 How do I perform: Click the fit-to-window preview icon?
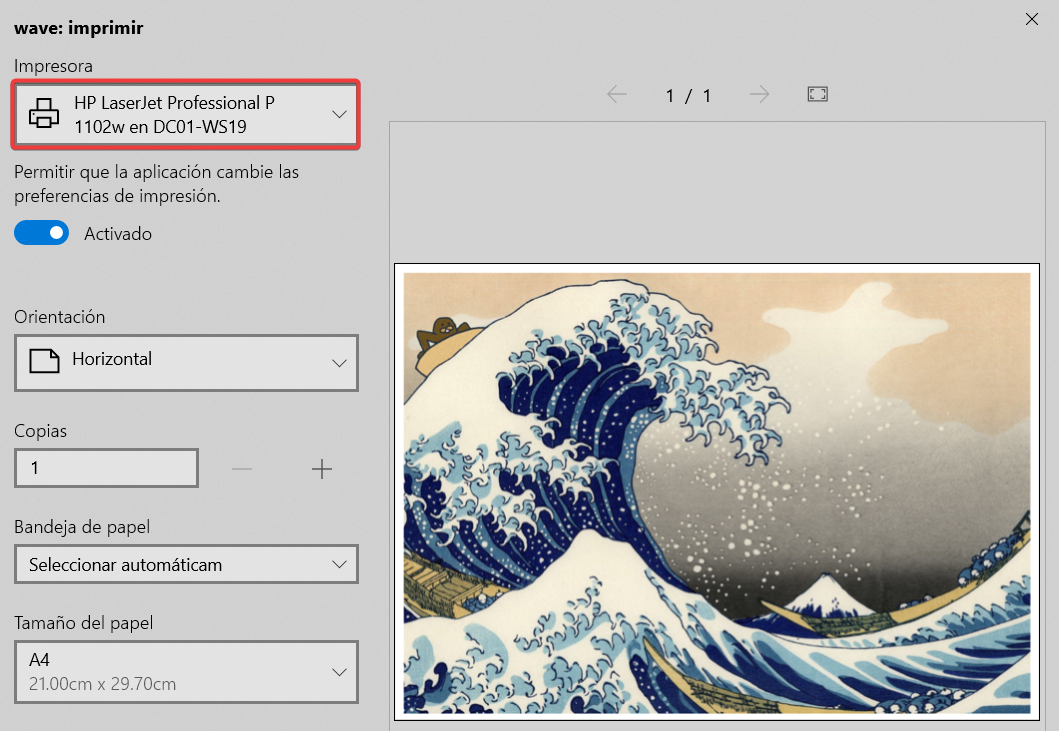(x=817, y=95)
